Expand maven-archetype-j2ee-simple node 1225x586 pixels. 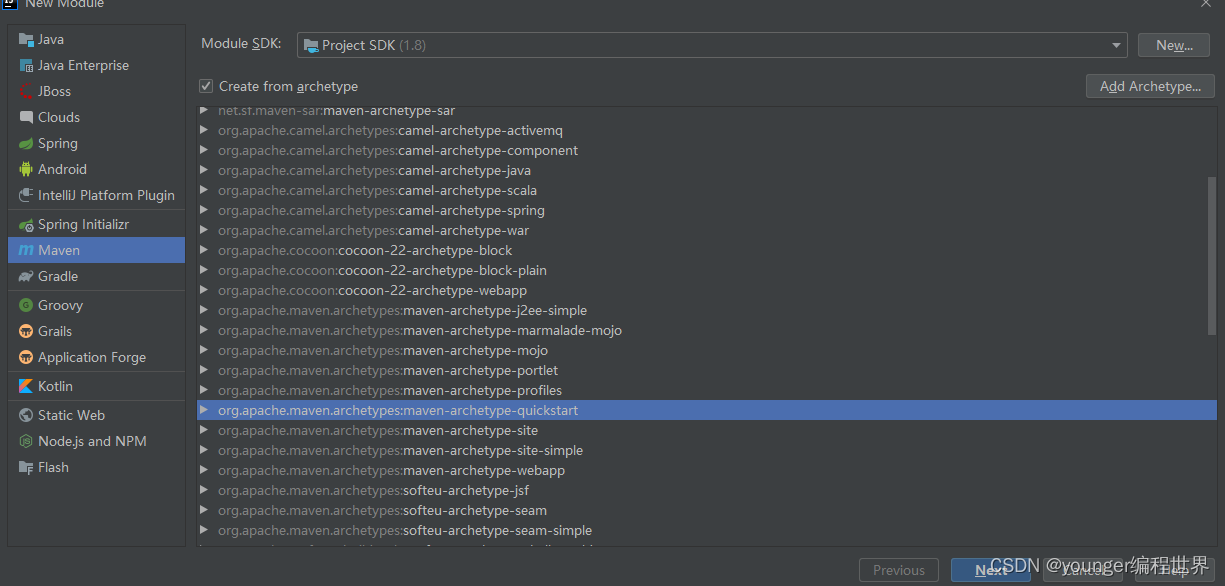[x=205, y=310]
